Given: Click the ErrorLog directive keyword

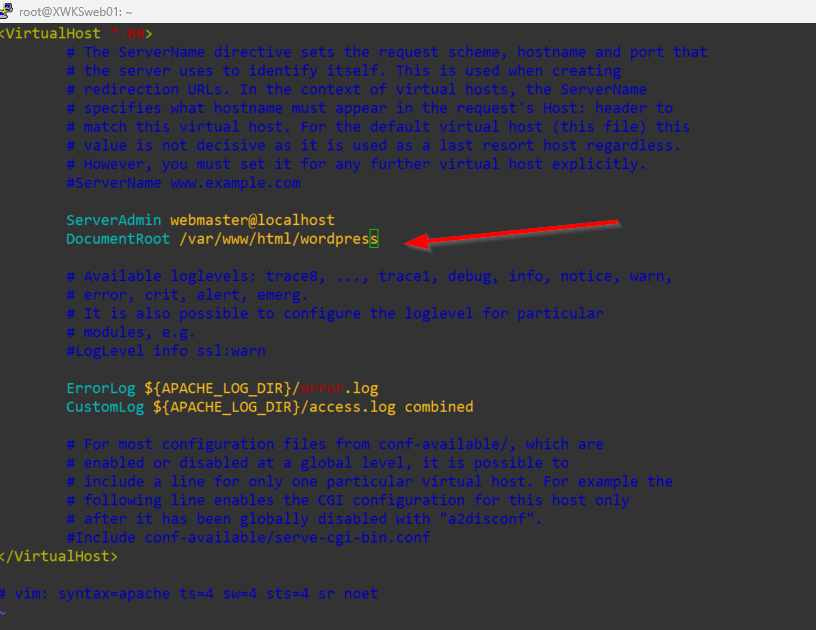Looking at the screenshot, I should [x=101, y=389].
